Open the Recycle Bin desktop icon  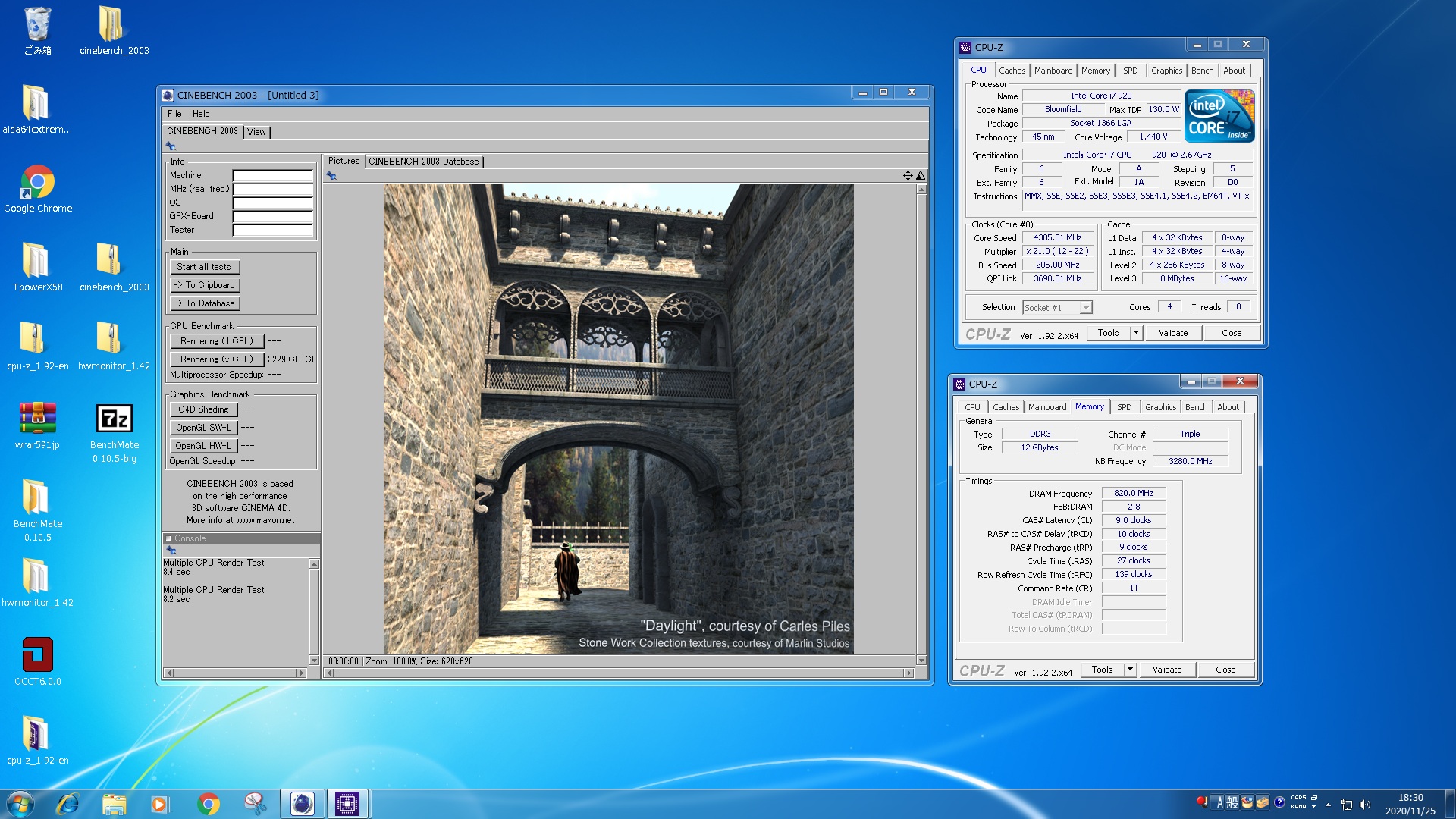pos(37,30)
